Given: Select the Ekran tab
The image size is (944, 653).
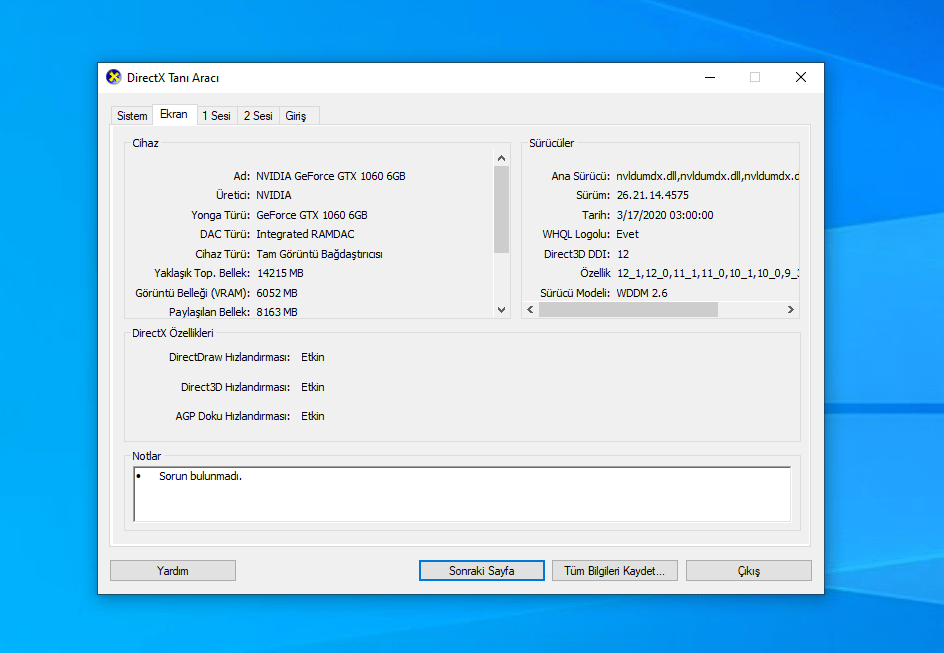Looking at the screenshot, I should point(174,114).
